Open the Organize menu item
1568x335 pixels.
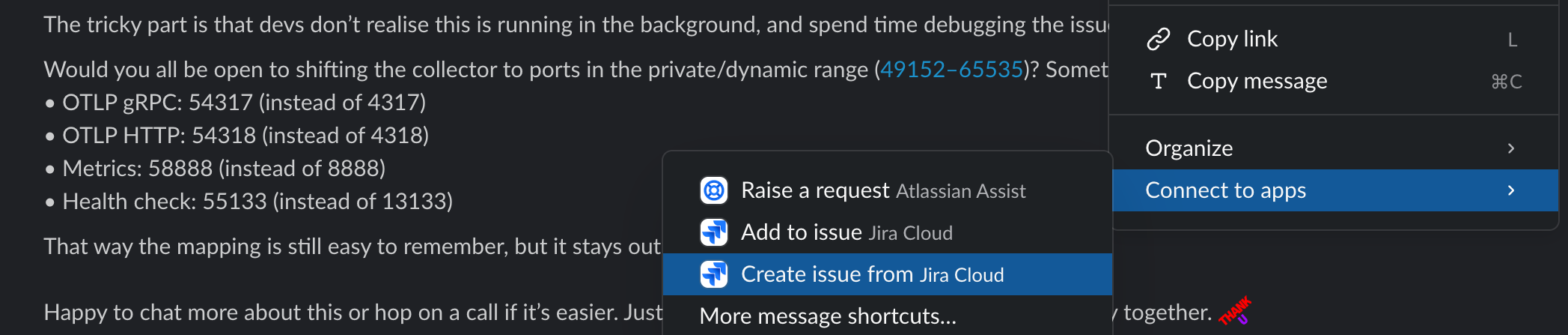(x=1189, y=148)
